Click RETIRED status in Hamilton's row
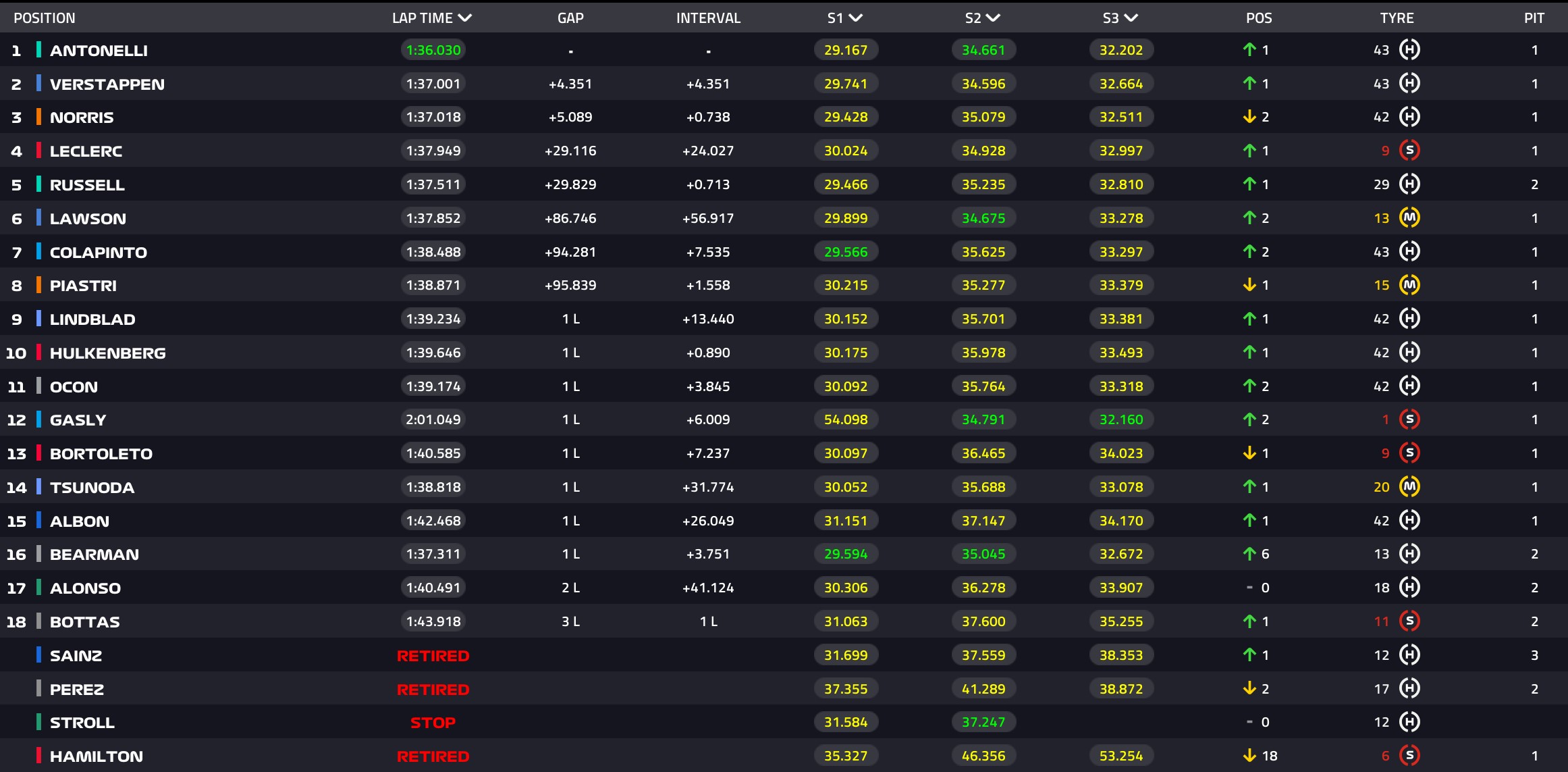Viewport: 1568px width, 772px height. (433, 756)
